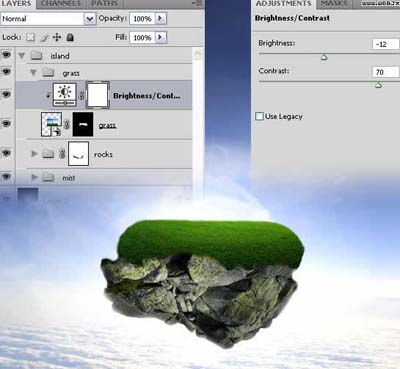Click the chain link icon on rocks group

[62, 154]
